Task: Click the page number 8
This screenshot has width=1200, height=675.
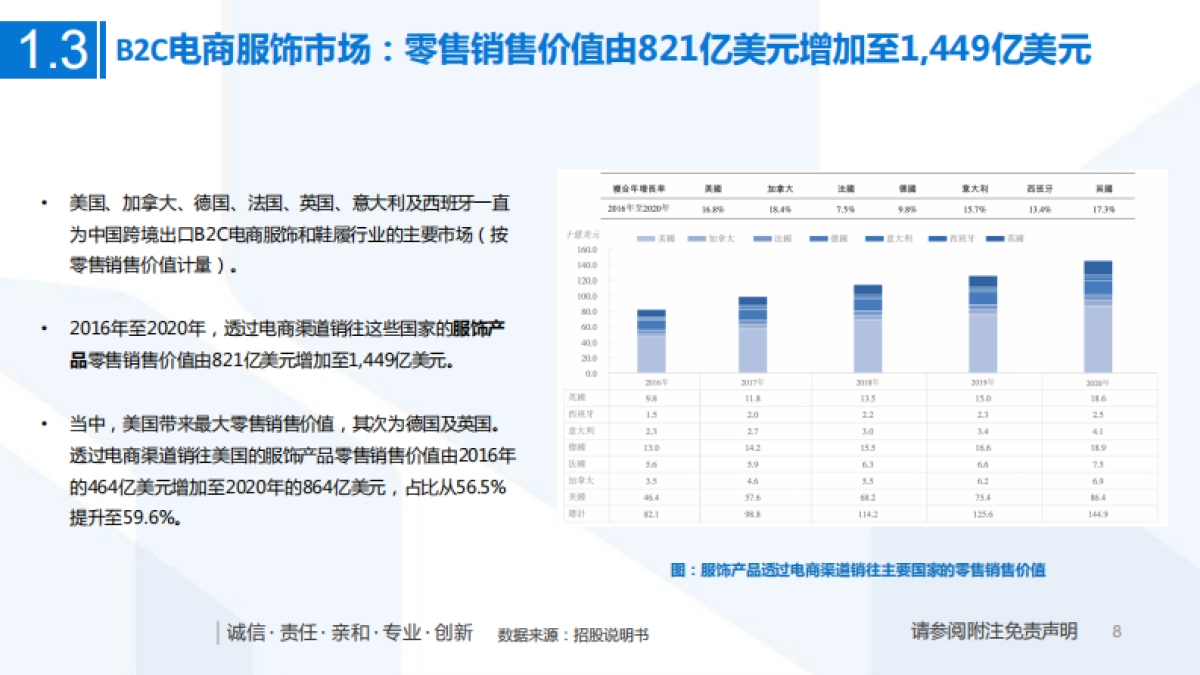Action: 1117,632
